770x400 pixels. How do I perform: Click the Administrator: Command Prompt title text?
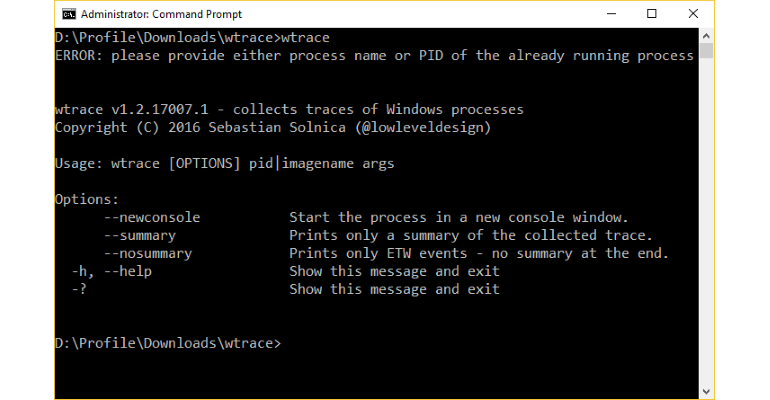click(161, 14)
